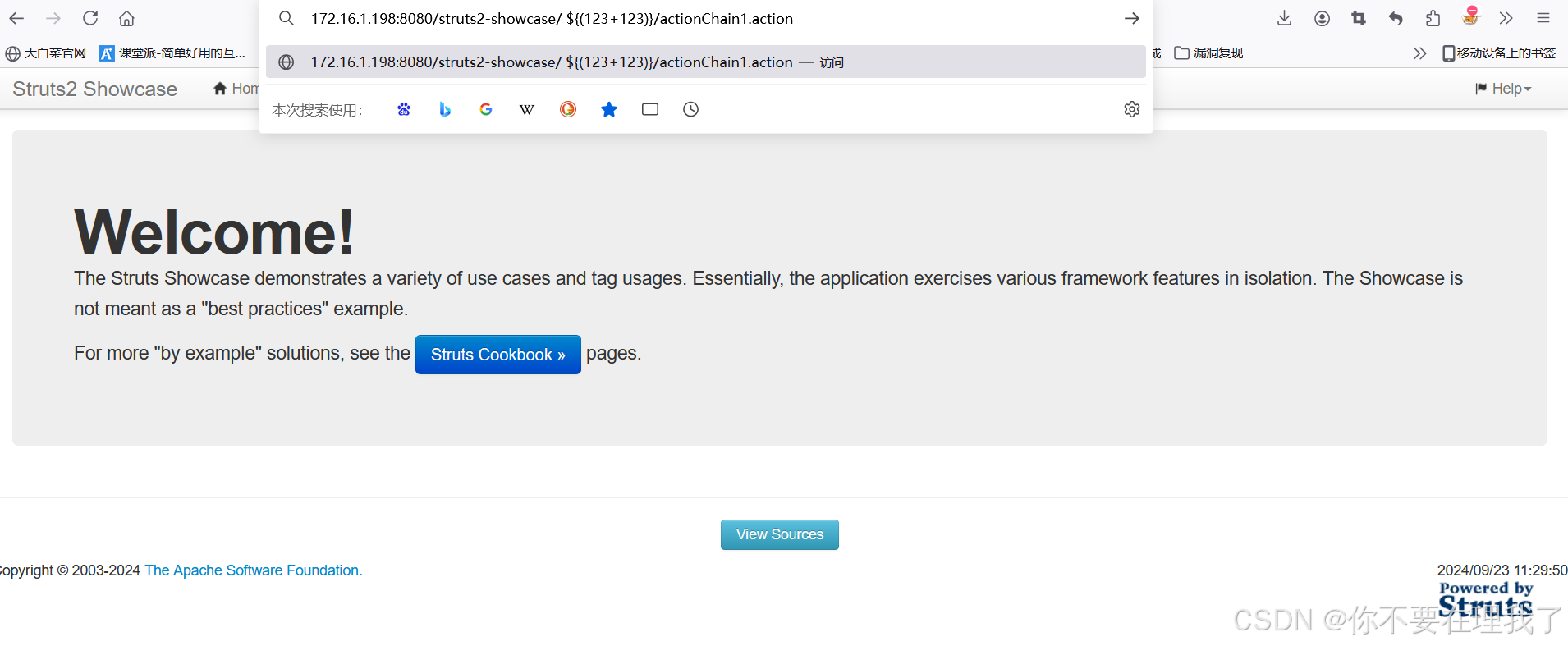The image size is (1568, 646).
Task: Search open tabs with tab icon
Action: tap(650, 109)
